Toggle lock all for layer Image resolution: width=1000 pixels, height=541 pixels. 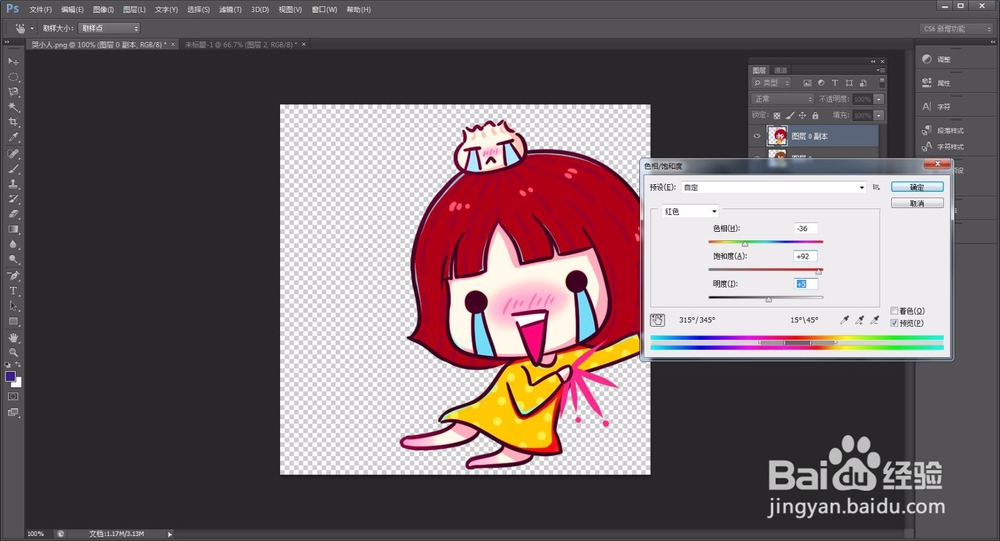[x=815, y=115]
